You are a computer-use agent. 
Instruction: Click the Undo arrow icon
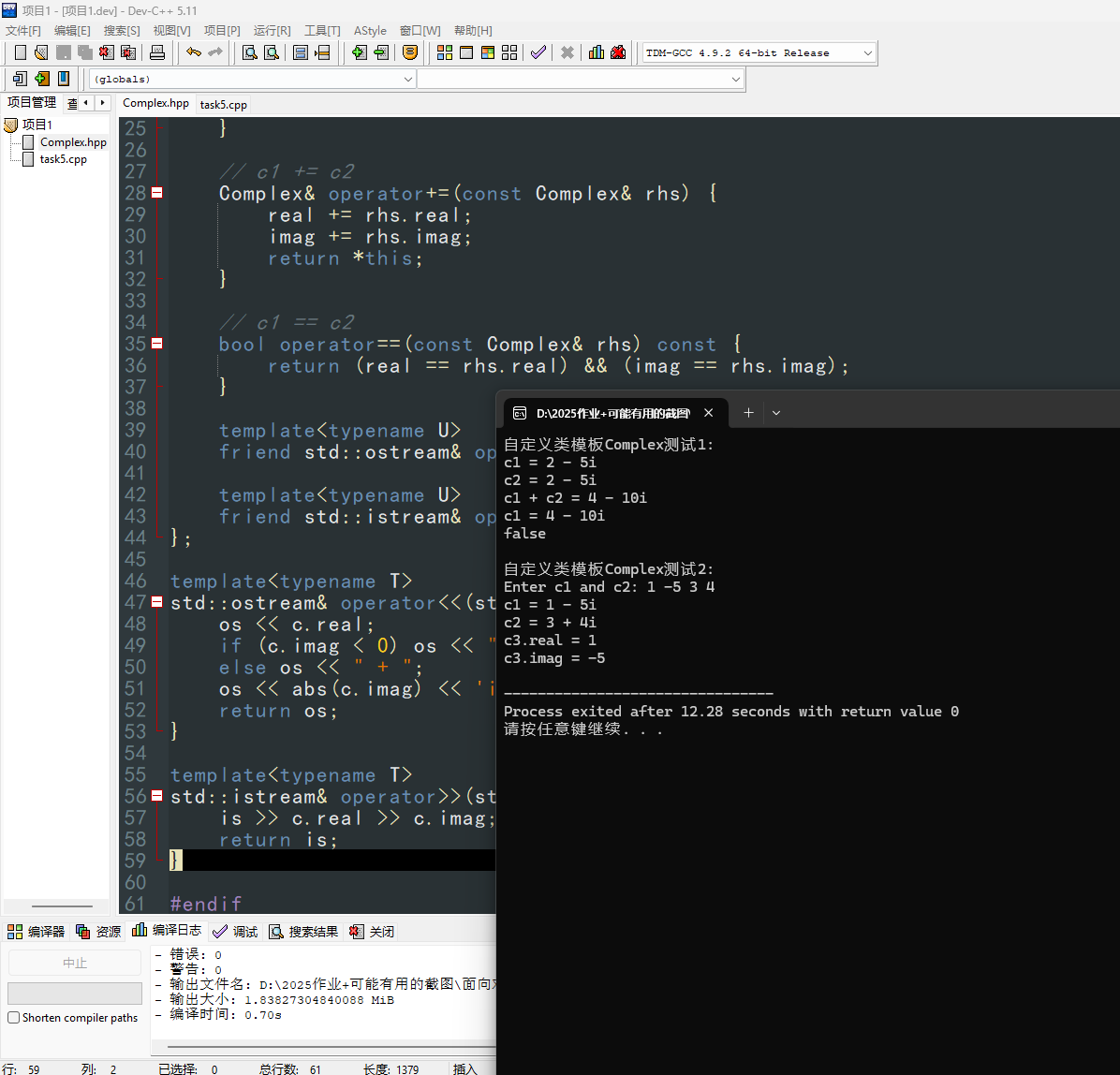tap(194, 52)
